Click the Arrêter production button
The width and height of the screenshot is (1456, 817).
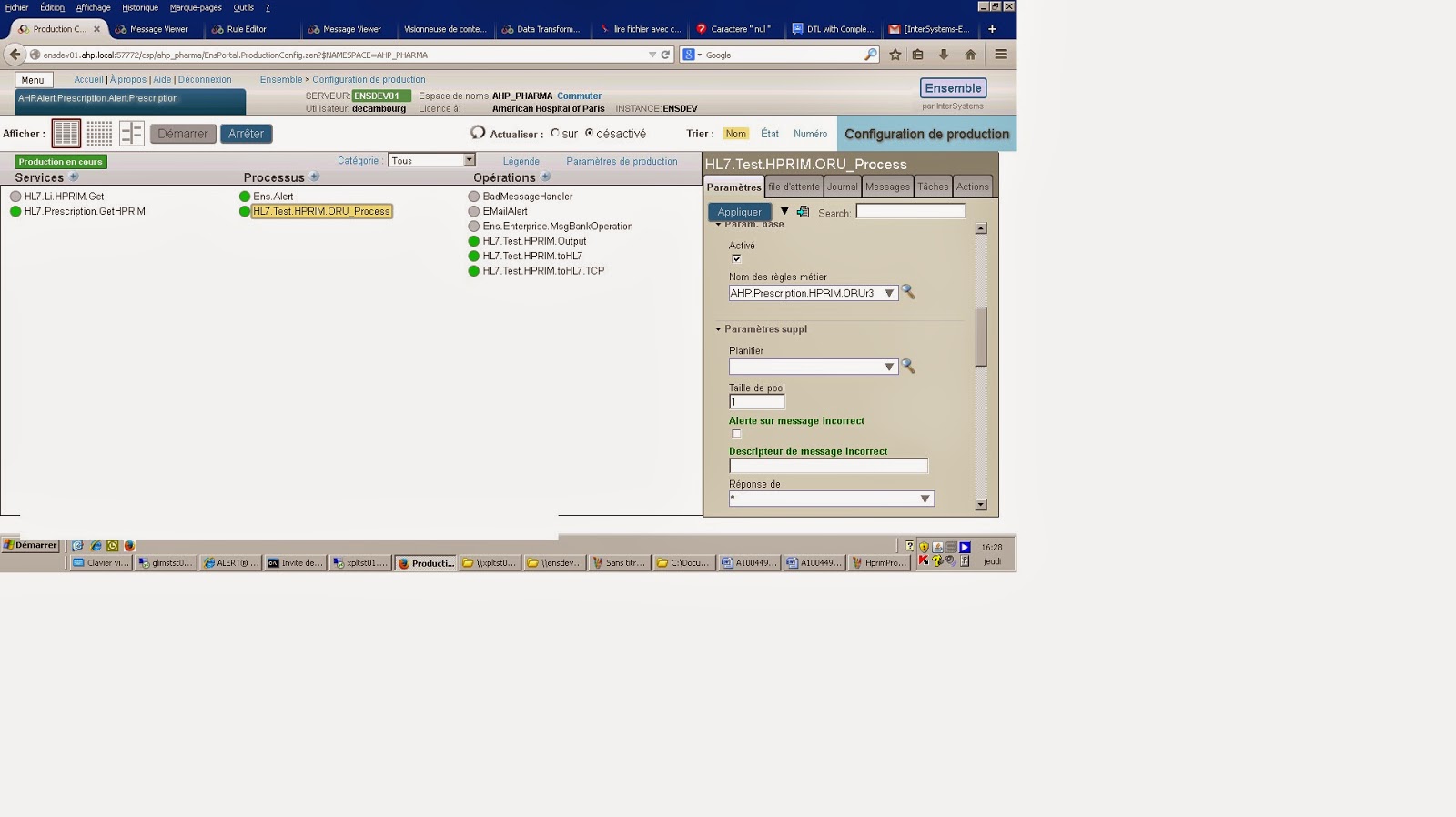[246, 134]
